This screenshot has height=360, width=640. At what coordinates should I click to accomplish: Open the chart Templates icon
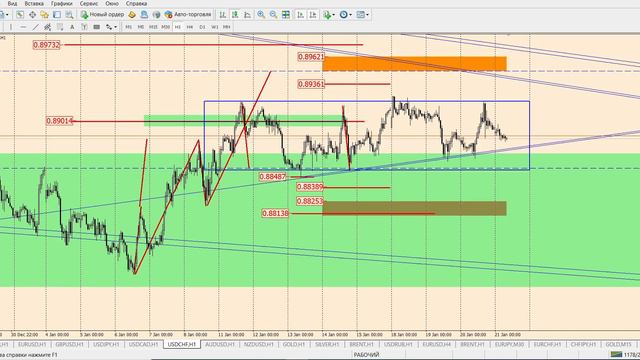(360, 15)
